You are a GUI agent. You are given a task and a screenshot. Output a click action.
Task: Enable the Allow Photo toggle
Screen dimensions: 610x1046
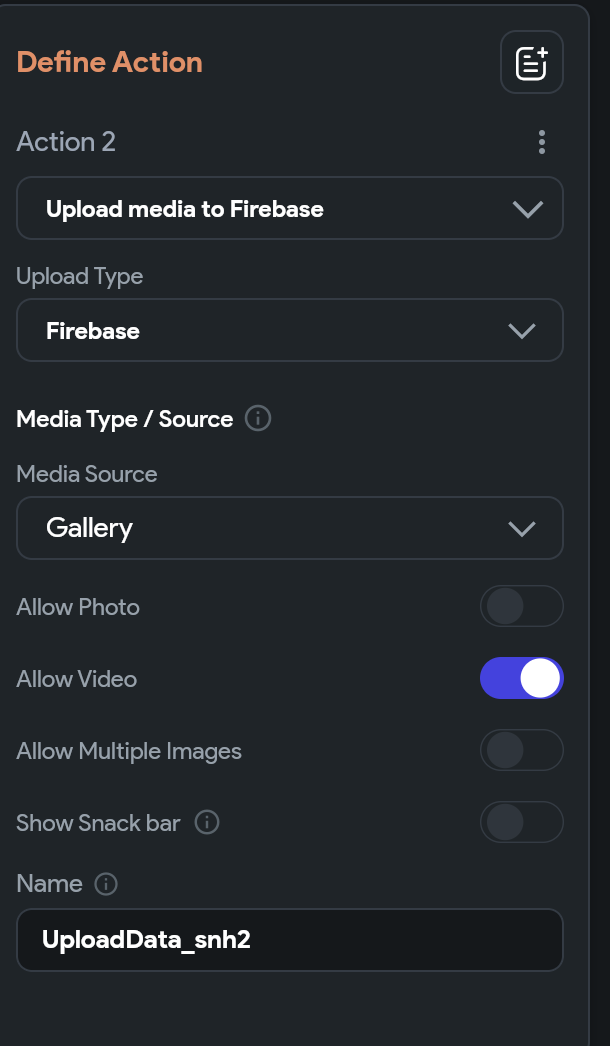click(521, 606)
